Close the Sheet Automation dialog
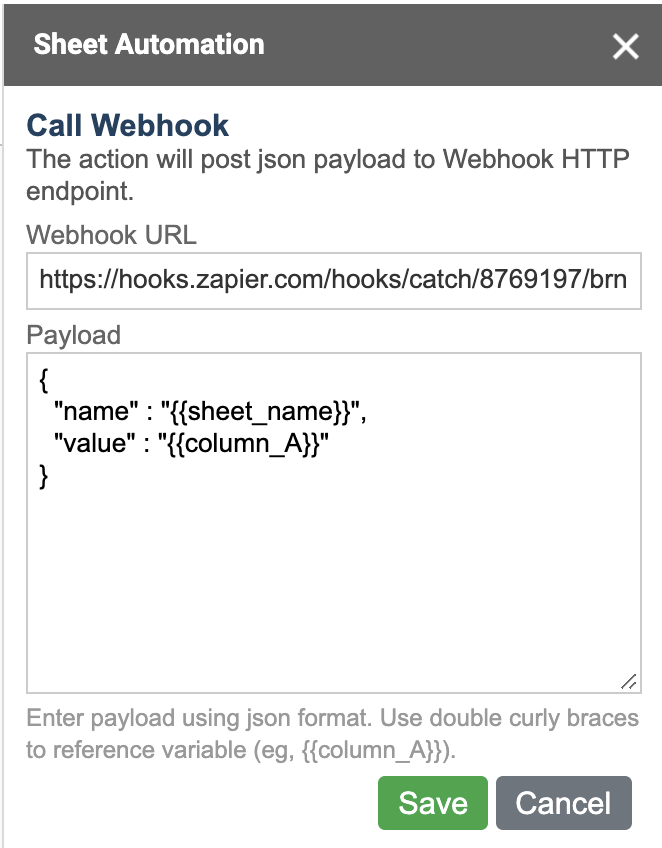The image size is (662, 848). (x=625, y=46)
